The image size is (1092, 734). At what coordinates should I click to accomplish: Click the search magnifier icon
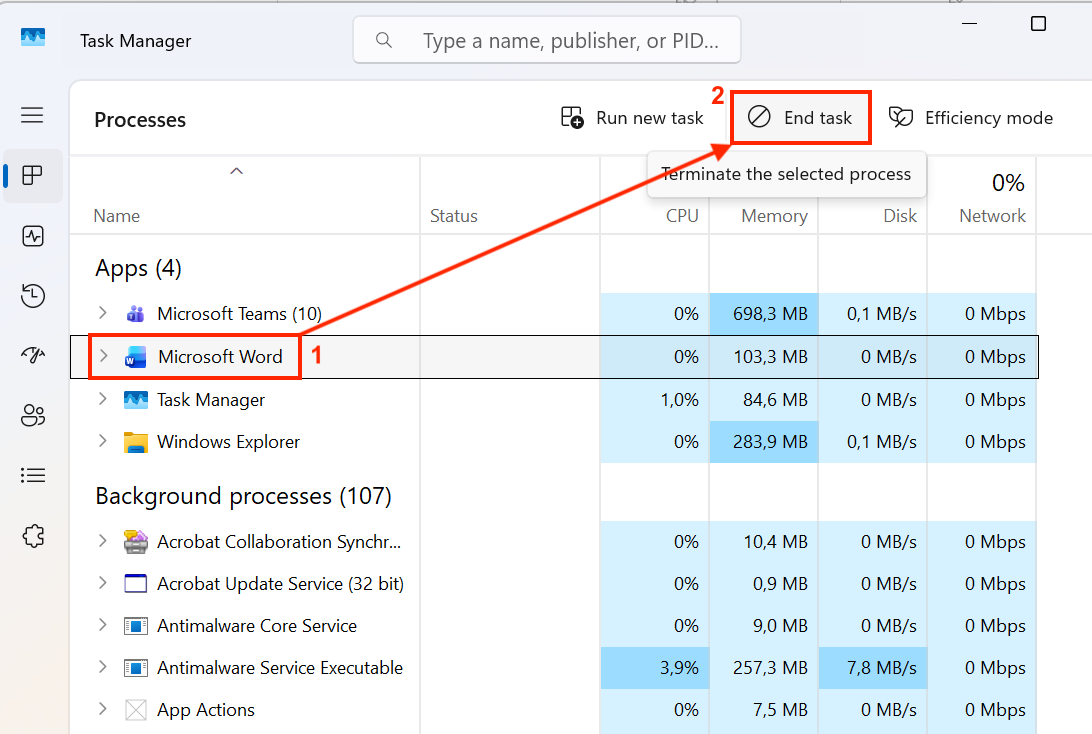(384, 40)
